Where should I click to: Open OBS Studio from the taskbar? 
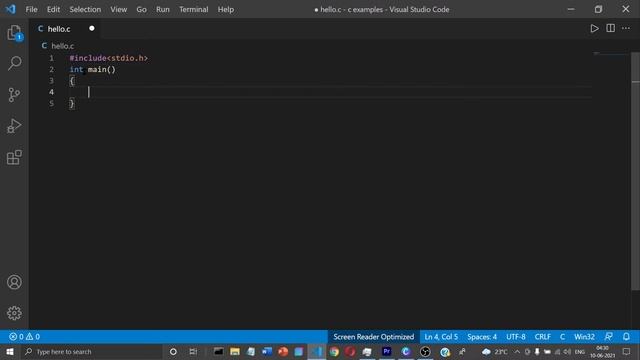coord(425,351)
